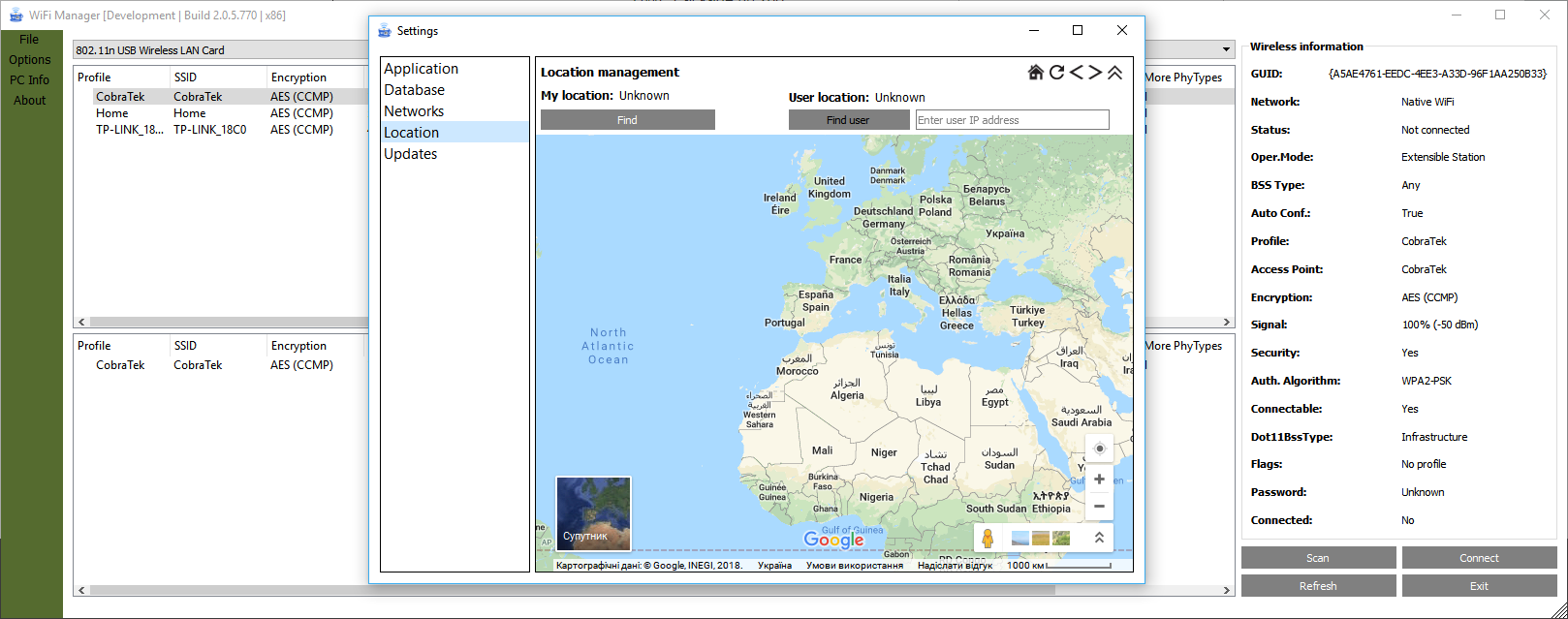Open the Options menu

point(30,60)
